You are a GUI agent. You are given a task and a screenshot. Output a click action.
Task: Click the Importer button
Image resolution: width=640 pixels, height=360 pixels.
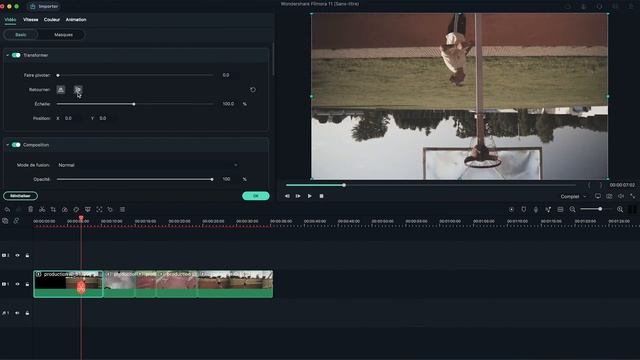(x=44, y=7)
